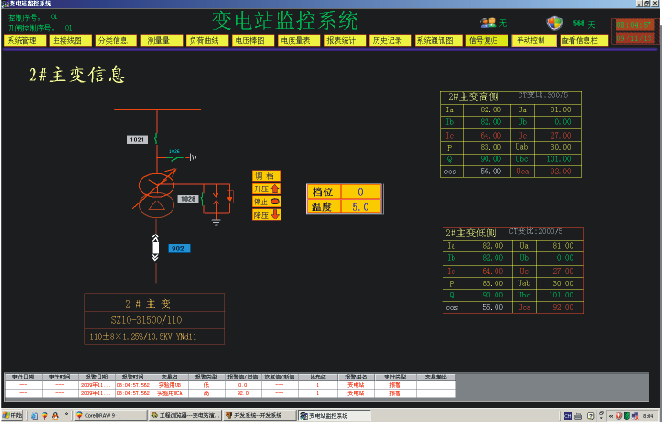Click the 手动控制 manual control button
Image resolution: width=662 pixels, height=422 pixels.
click(530, 41)
